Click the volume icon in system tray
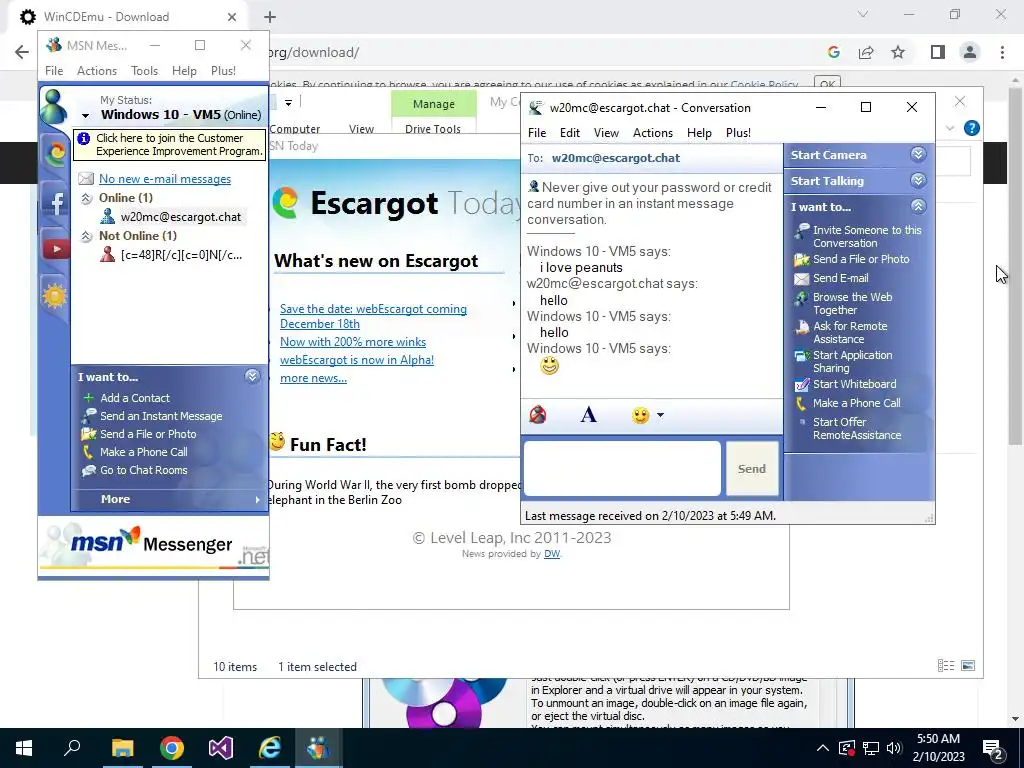The width and height of the screenshot is (1024, 768). click(x=894, y=748)
